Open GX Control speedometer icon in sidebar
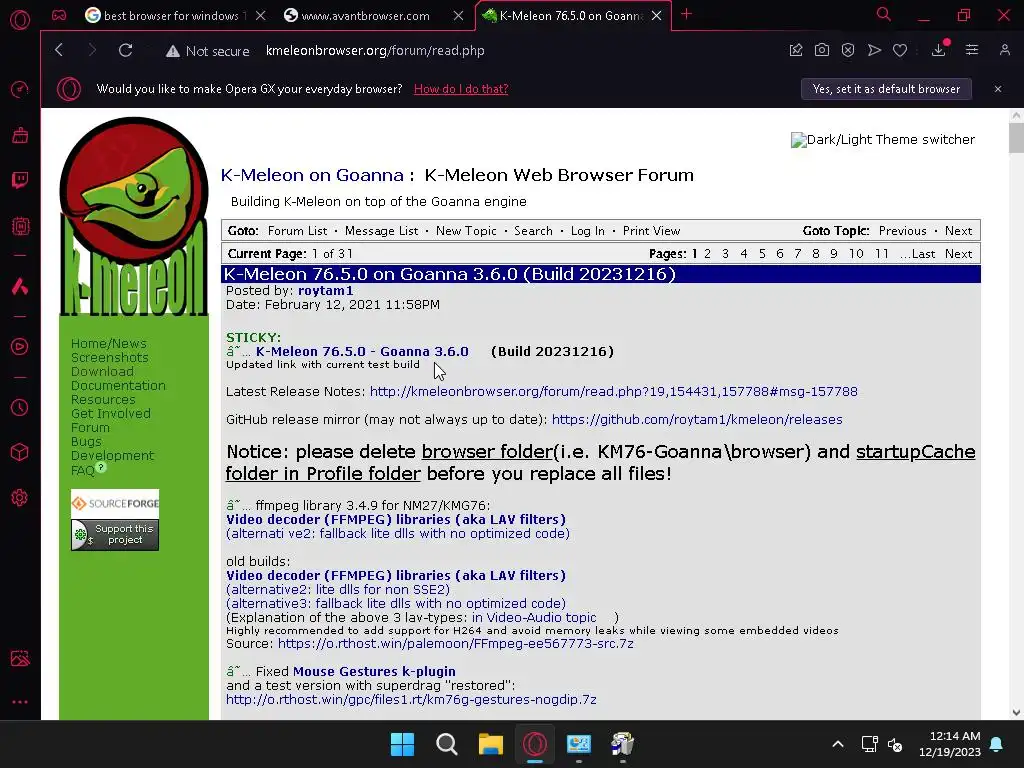Viewport: 1024px width, 768px height. [x=20, y=89]
